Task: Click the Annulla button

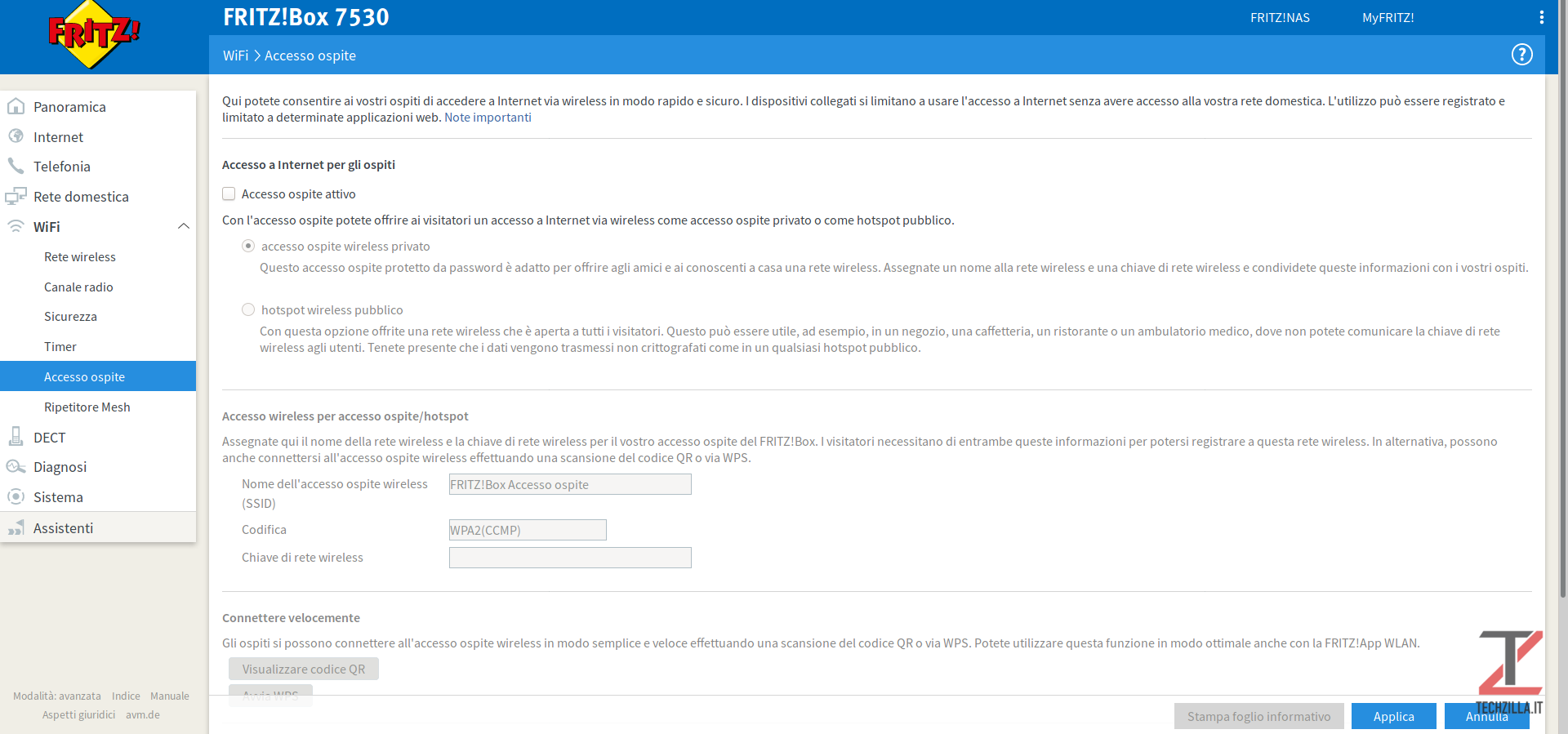Action: (1486, 716)
